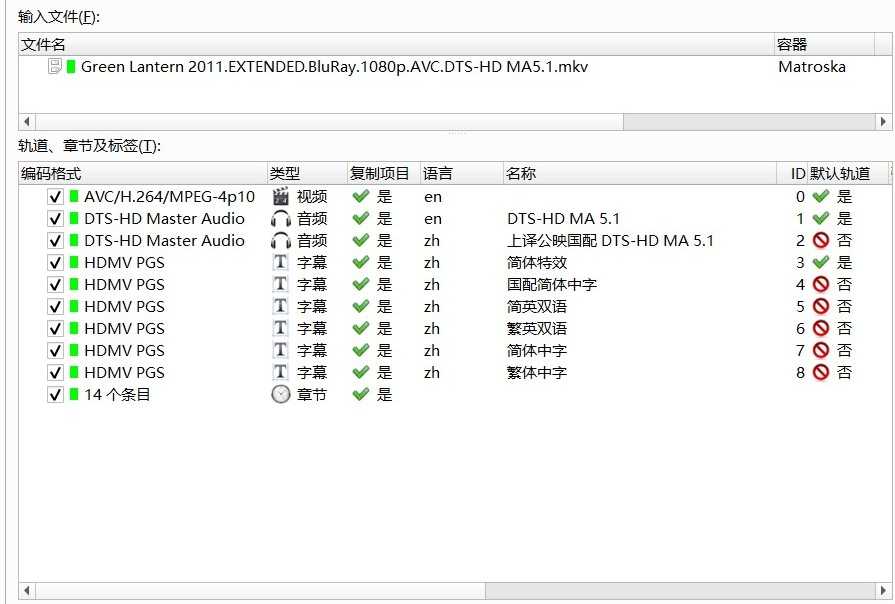Click the 编码格式 column header
Viewport: 895px width, 604px height.
pos(47,172)
